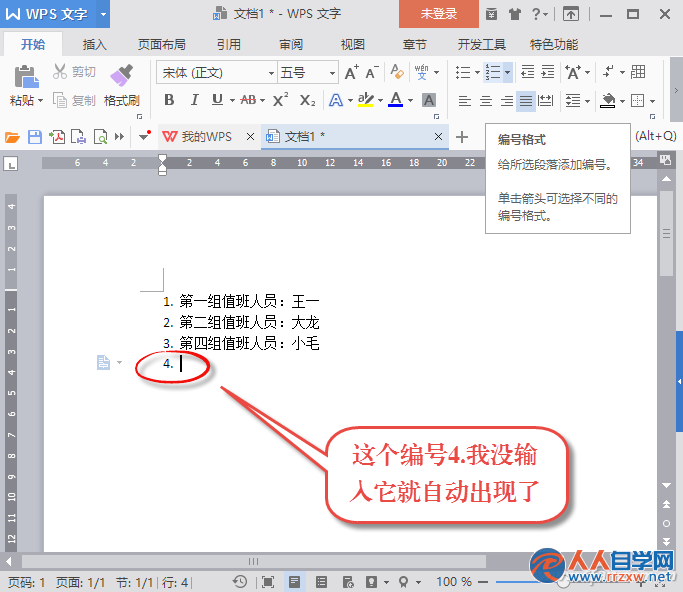The height and width of the screenshot is (592, 683).
Task: Click the Print Preview icon
Action: (101, 137)
